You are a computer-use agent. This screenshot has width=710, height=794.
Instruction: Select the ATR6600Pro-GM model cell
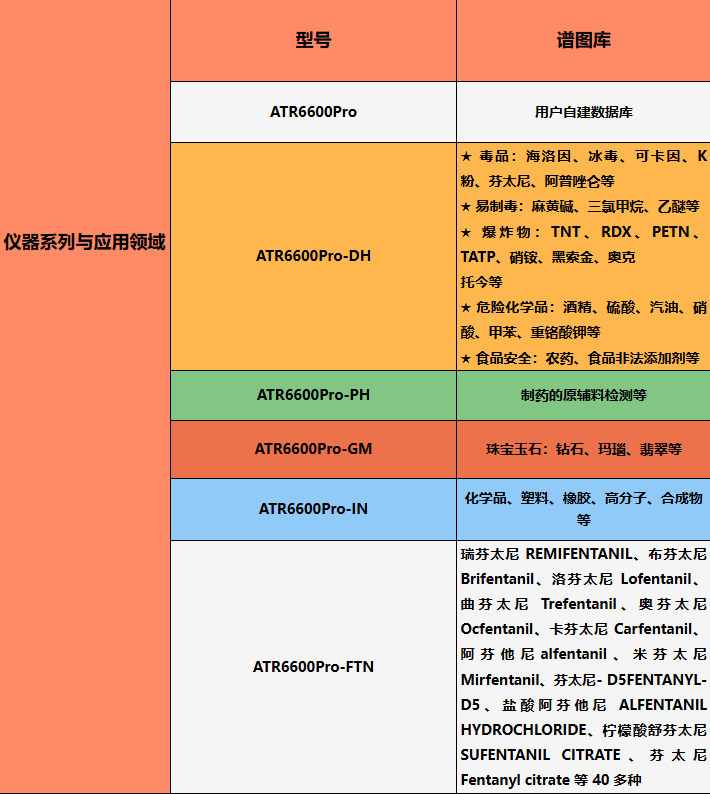click(x=313, y=449)
